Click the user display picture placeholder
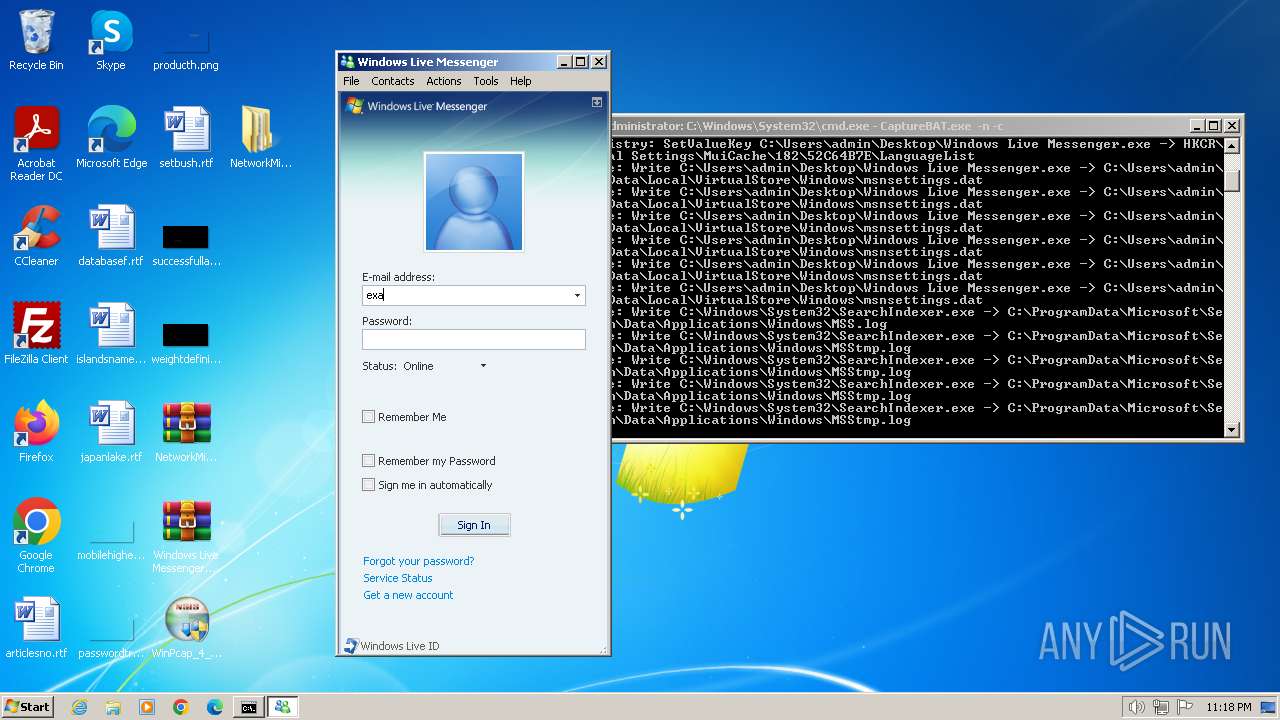The width and height of the screenshot is (1280, 720). pos(474,202)
